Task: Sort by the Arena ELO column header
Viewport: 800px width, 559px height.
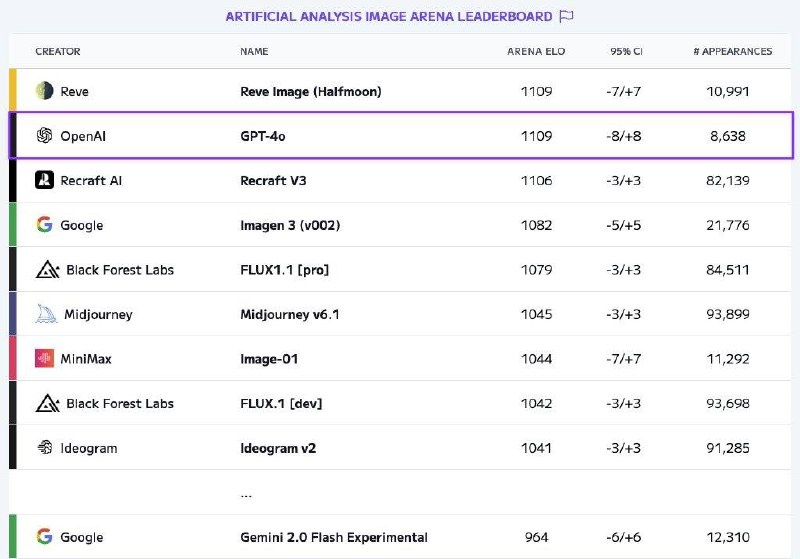Action: [536, 52]
